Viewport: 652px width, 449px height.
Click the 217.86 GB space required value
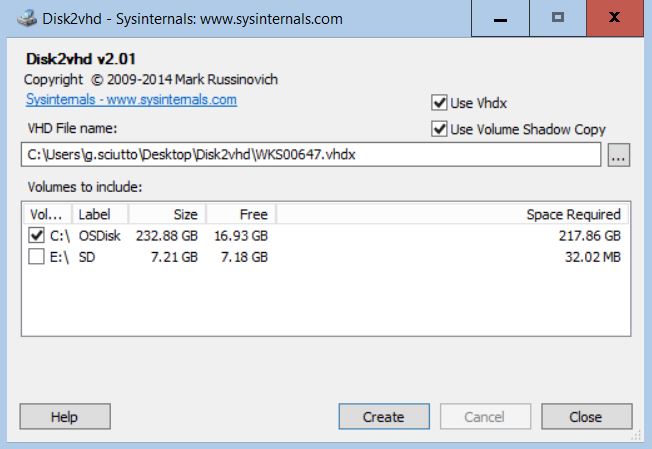tap(590, 236)
